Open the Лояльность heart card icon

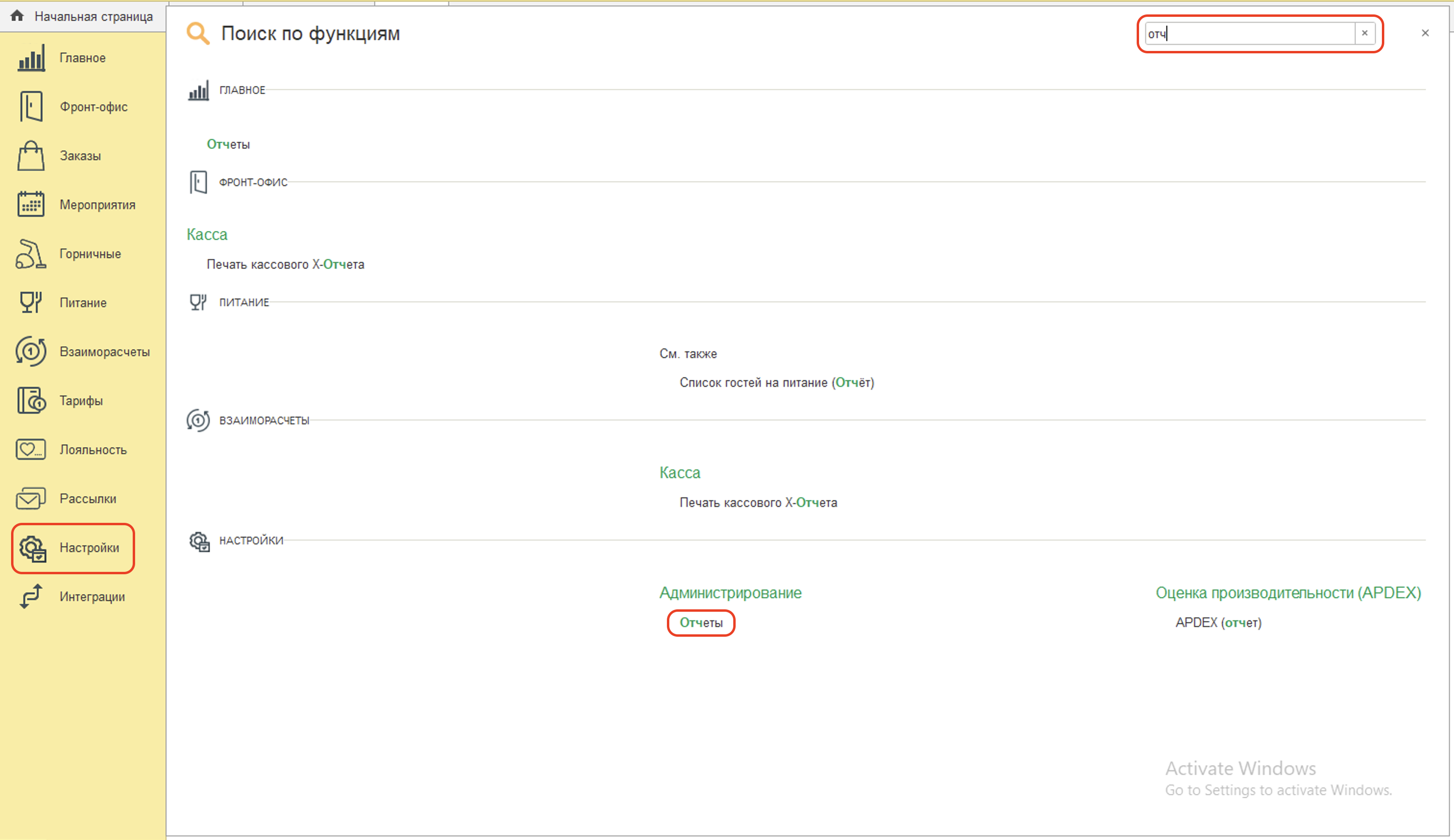click(31, 449)
